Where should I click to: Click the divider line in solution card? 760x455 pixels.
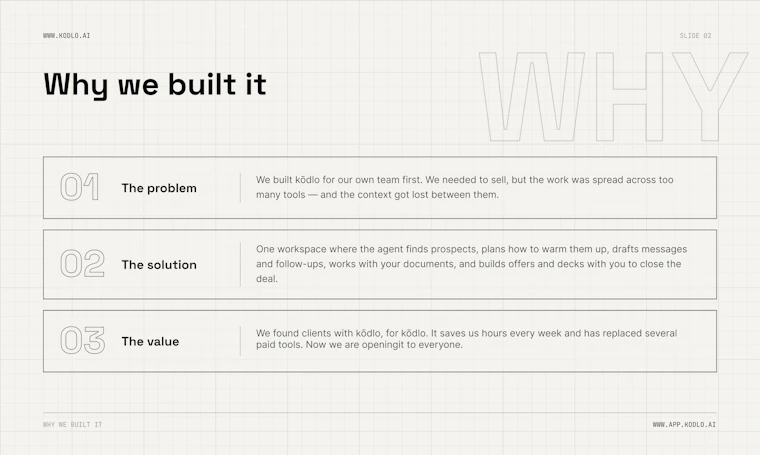click(240, 265)
